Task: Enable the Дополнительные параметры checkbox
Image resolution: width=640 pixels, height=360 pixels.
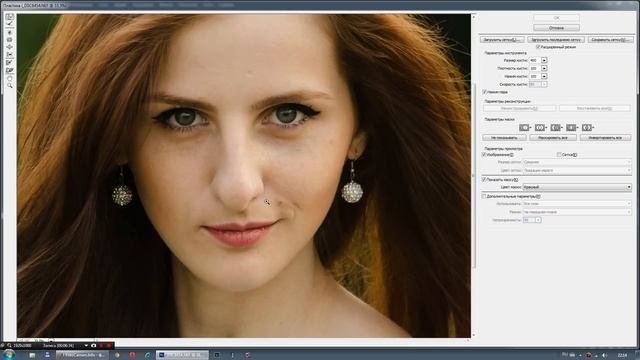Action: pos(484,196)
